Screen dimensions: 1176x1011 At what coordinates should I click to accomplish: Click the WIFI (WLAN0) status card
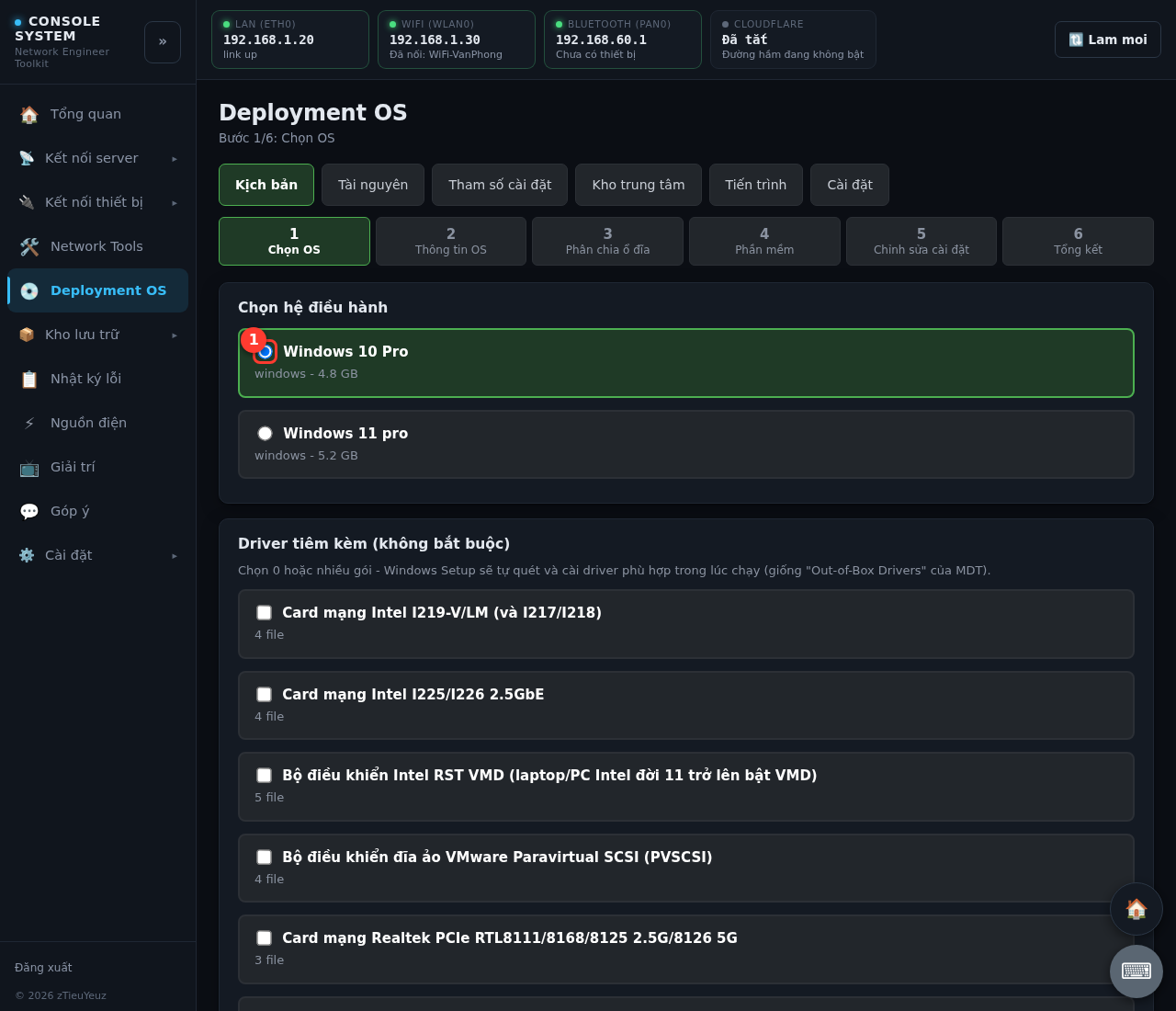[x=457, y=40]
